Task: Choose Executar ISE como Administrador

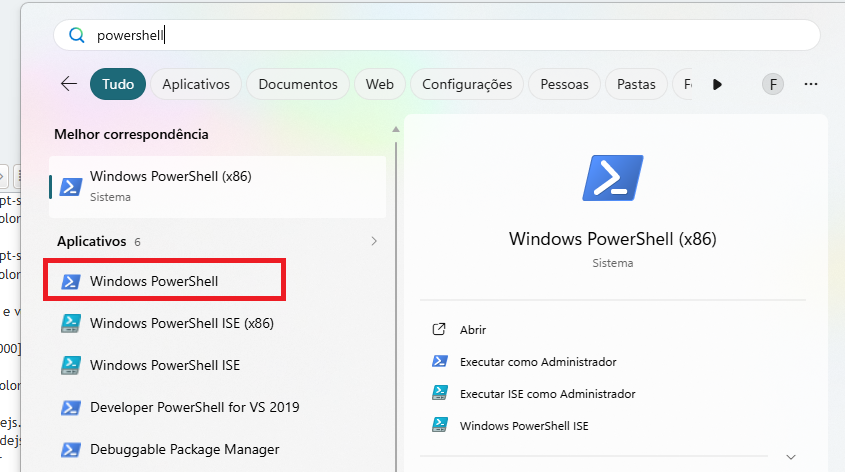Action: 547,393
